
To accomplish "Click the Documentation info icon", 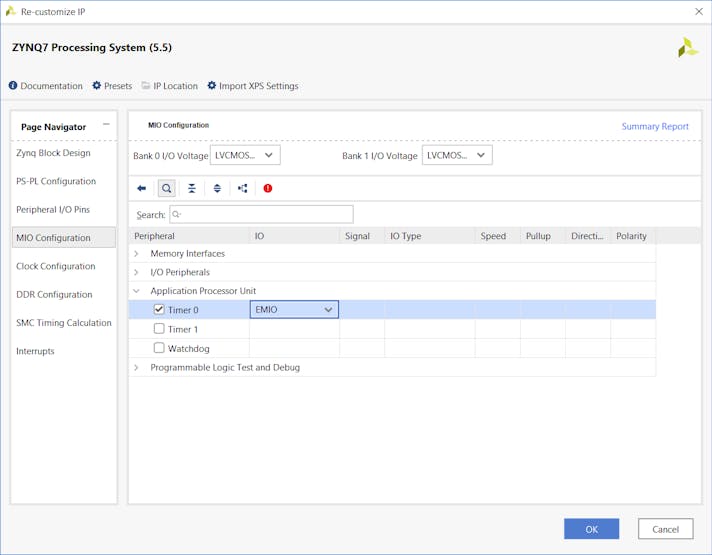I will [13, 85].
